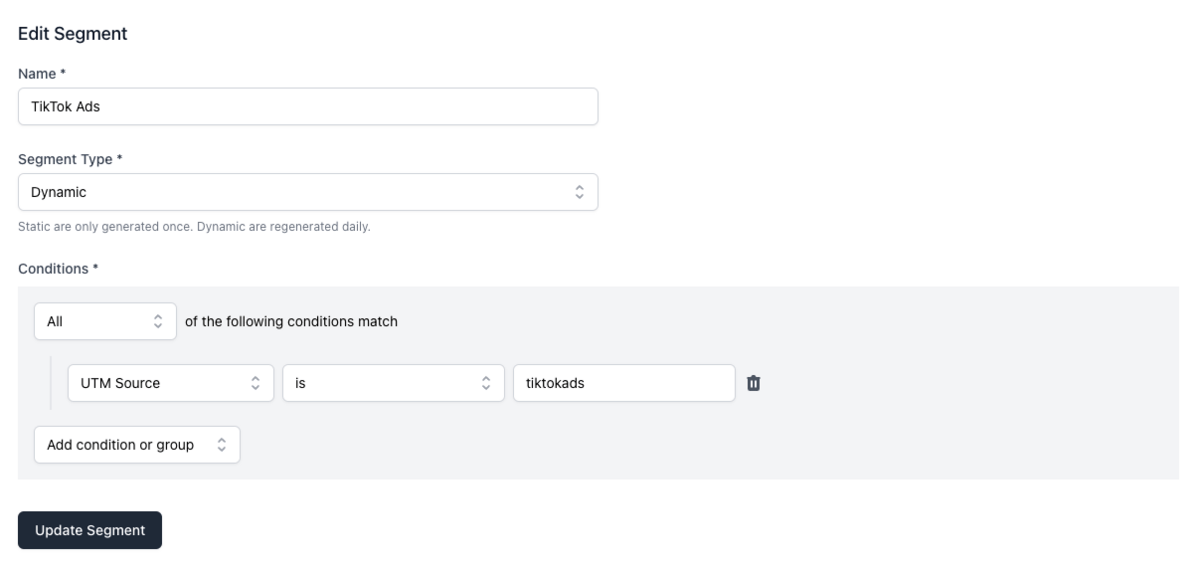Click the tiktokads condition value field

pyautogui.click(x=624, y=382)
